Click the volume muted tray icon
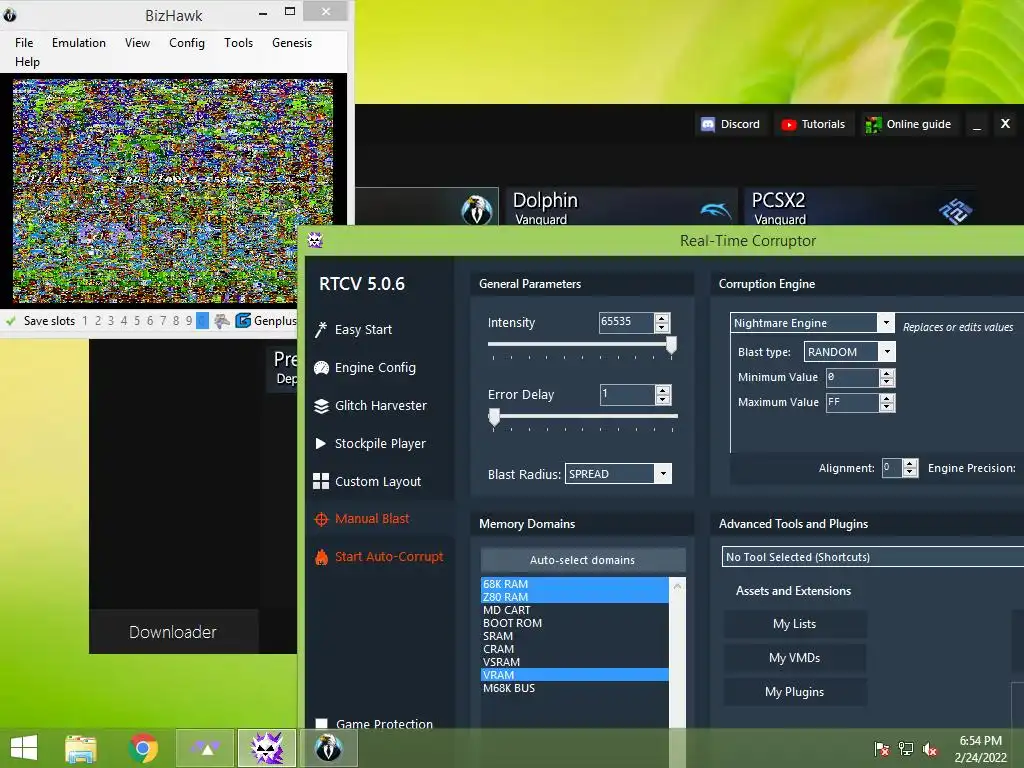 click(930, 749)
